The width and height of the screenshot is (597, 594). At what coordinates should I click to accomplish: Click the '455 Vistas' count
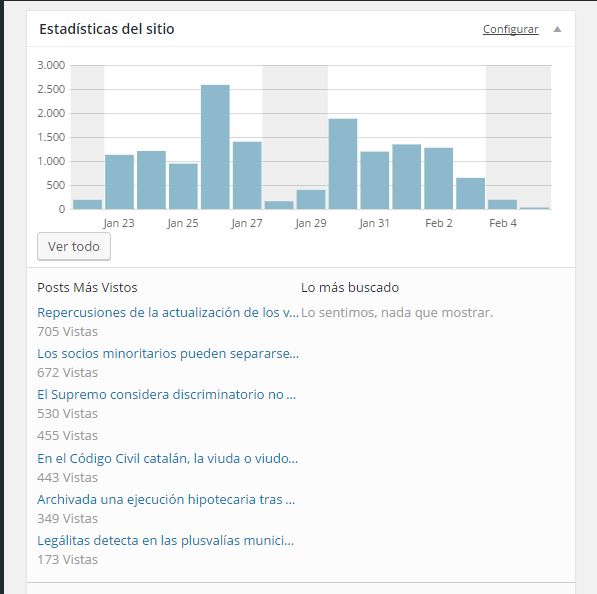(67, 436)
